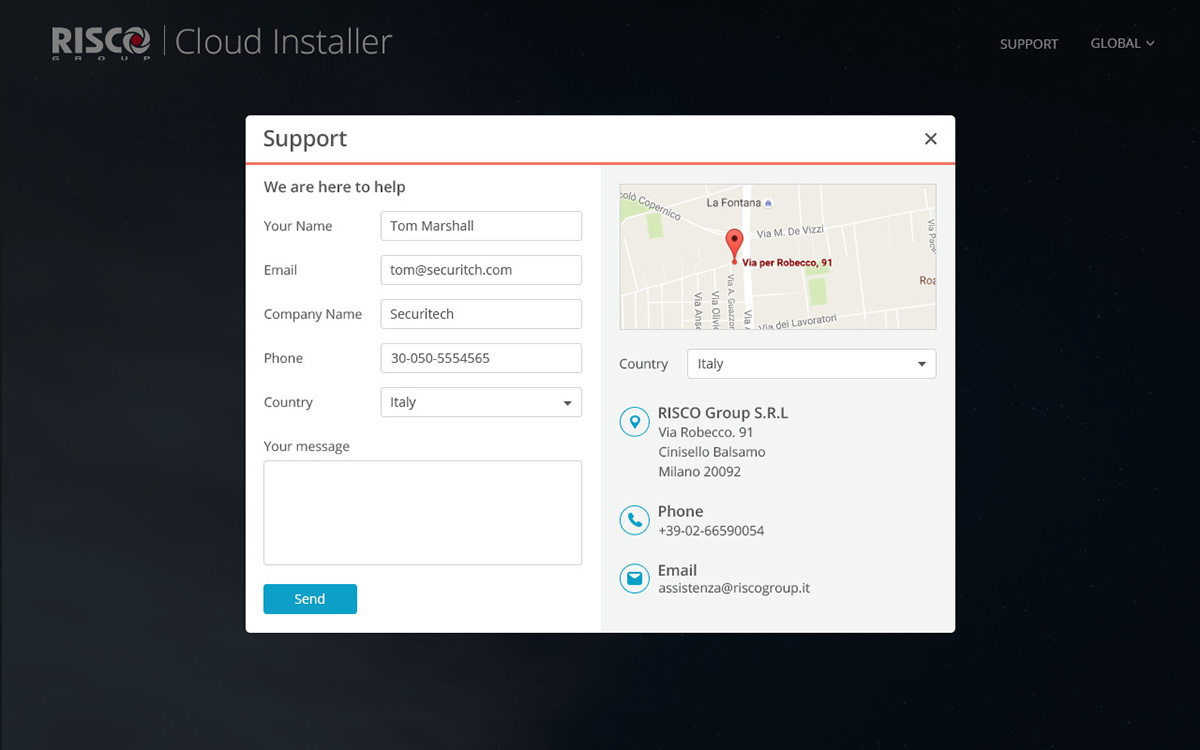Click the Via per Robecco, 91 map label
The image size is (1200, 750).
[x=787, y=263]
